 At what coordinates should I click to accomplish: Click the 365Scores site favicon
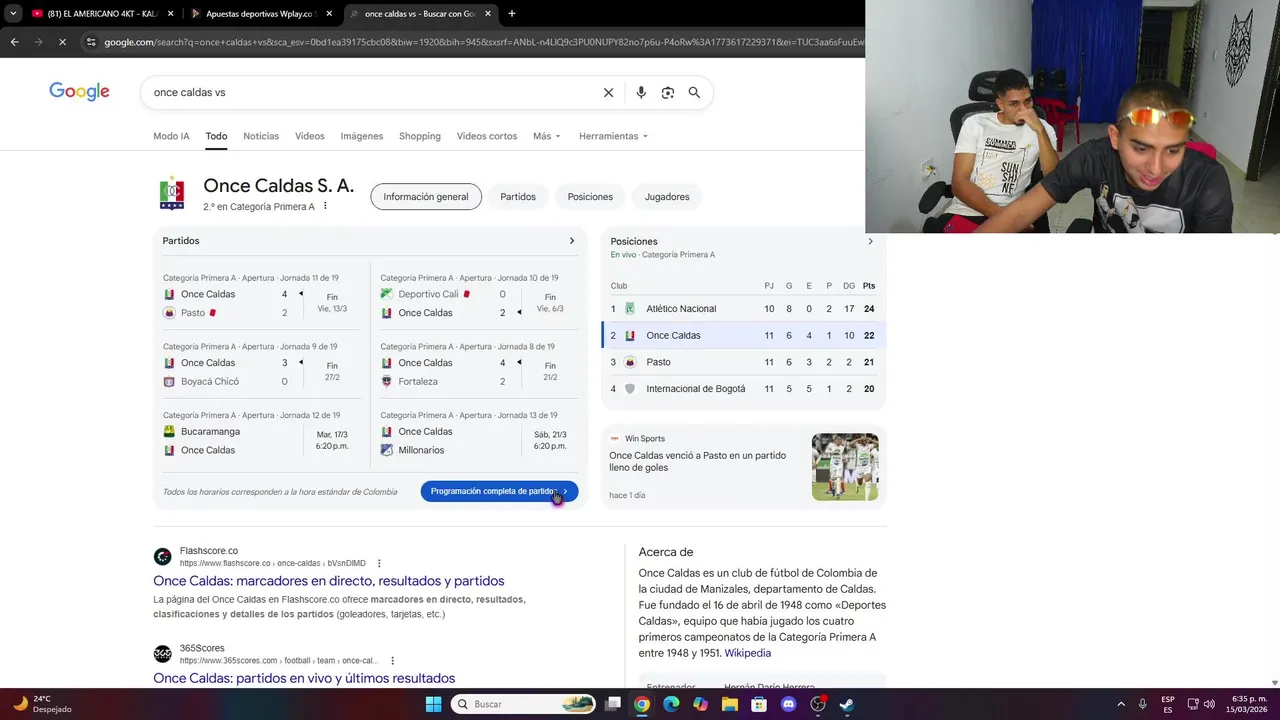(x=162, y=654)
